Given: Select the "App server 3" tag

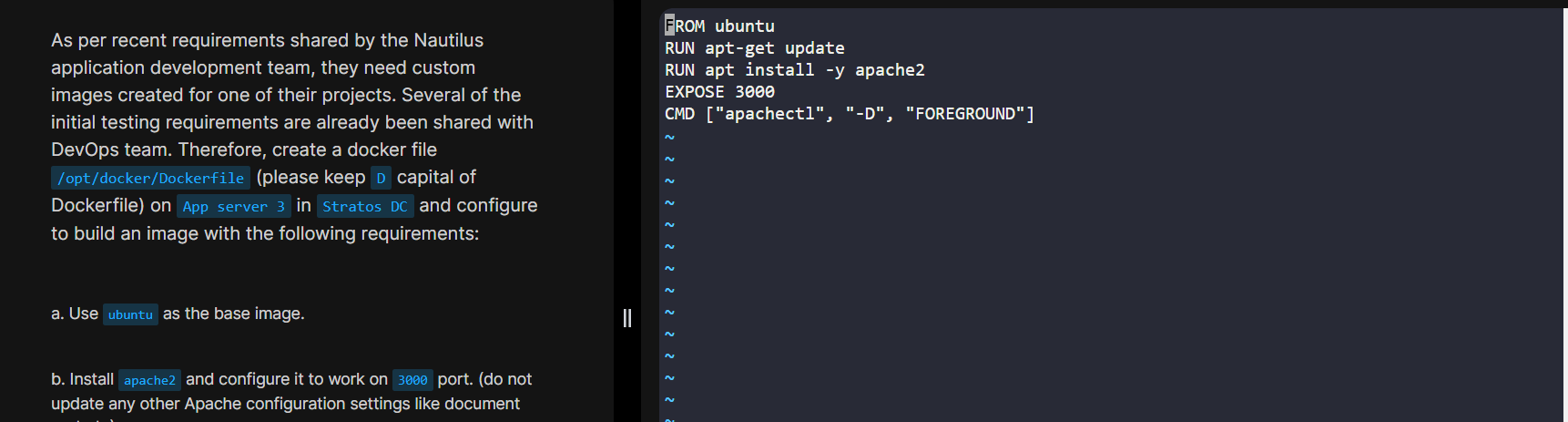Looking at the screenshot, I should click(x=233, y=206).
